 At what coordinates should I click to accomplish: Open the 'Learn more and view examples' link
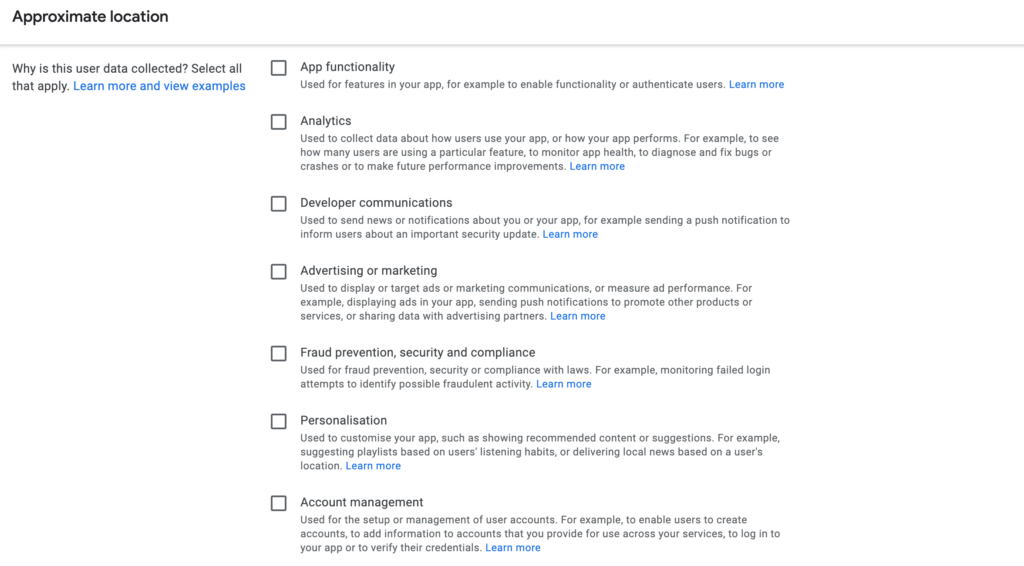coord(159,86)
